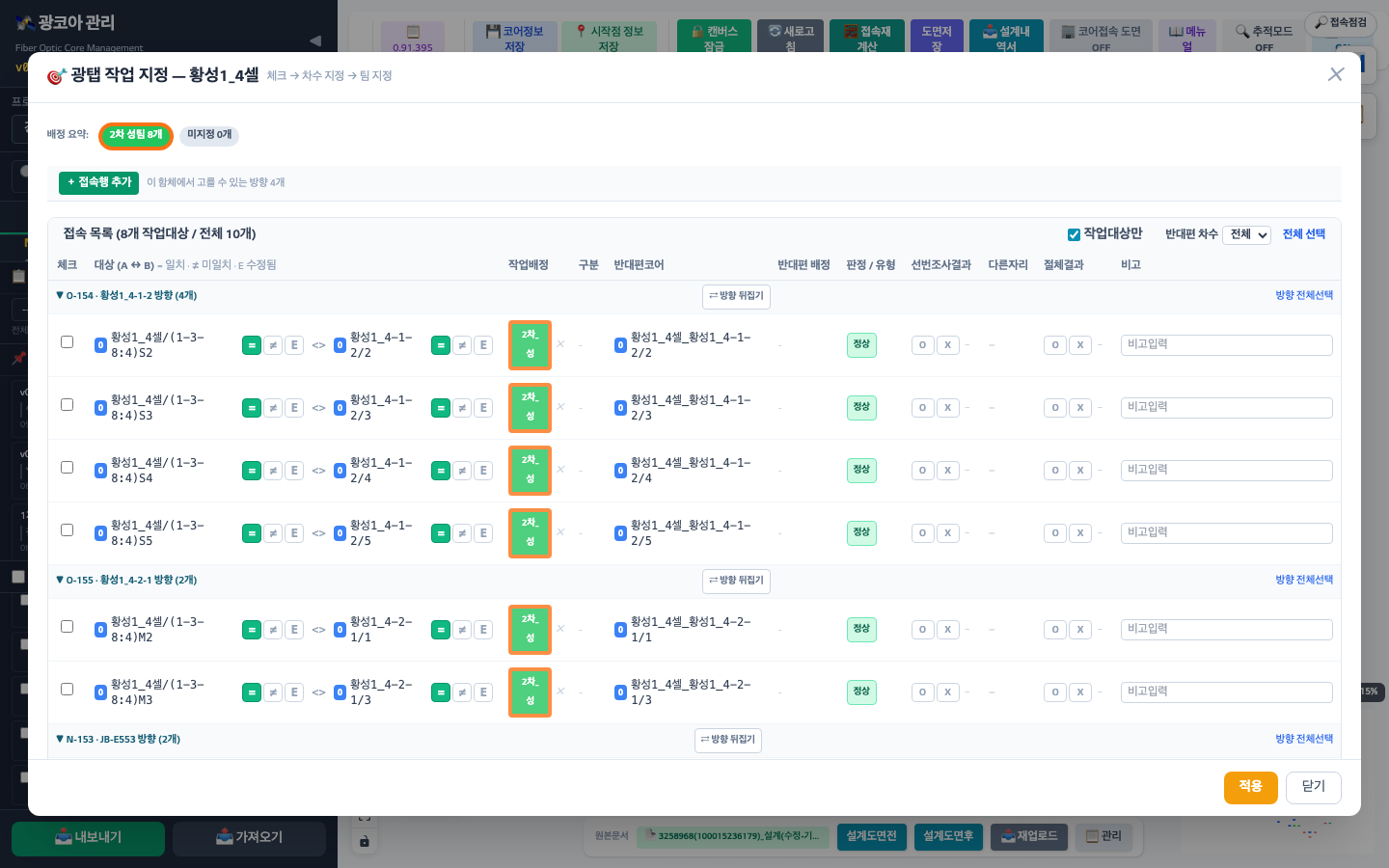
Task: Set ≠ mismatch beside 황성1_4-1-2/3 core
Action: 462,408
